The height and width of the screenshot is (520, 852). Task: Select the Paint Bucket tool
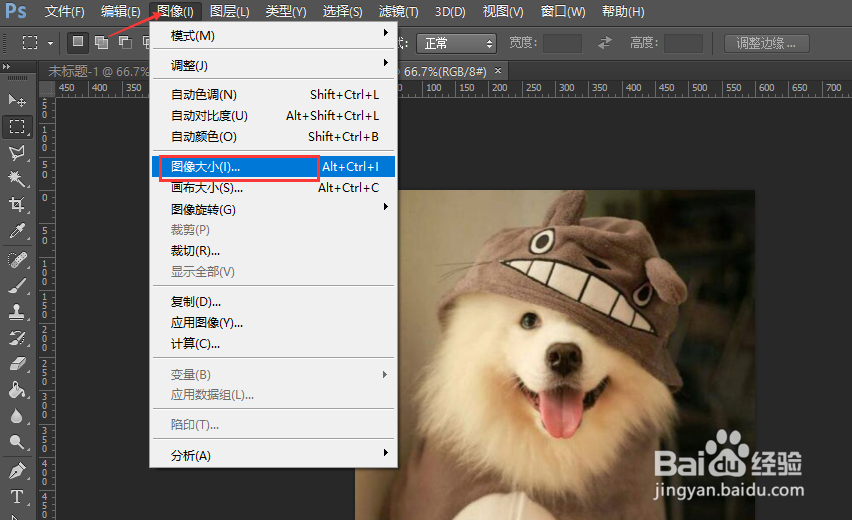coord(17,390)
